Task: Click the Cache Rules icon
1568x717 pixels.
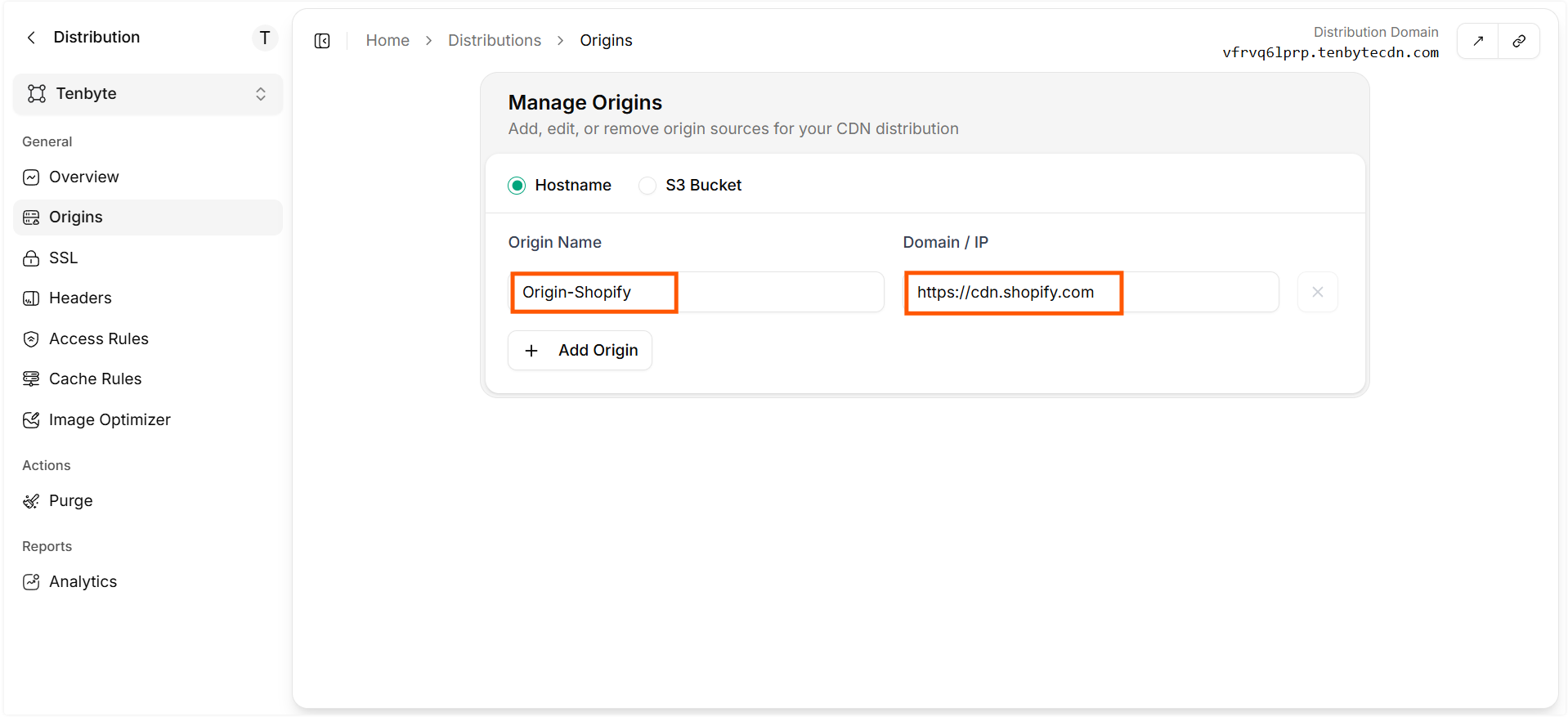Action: pos(31,379)
